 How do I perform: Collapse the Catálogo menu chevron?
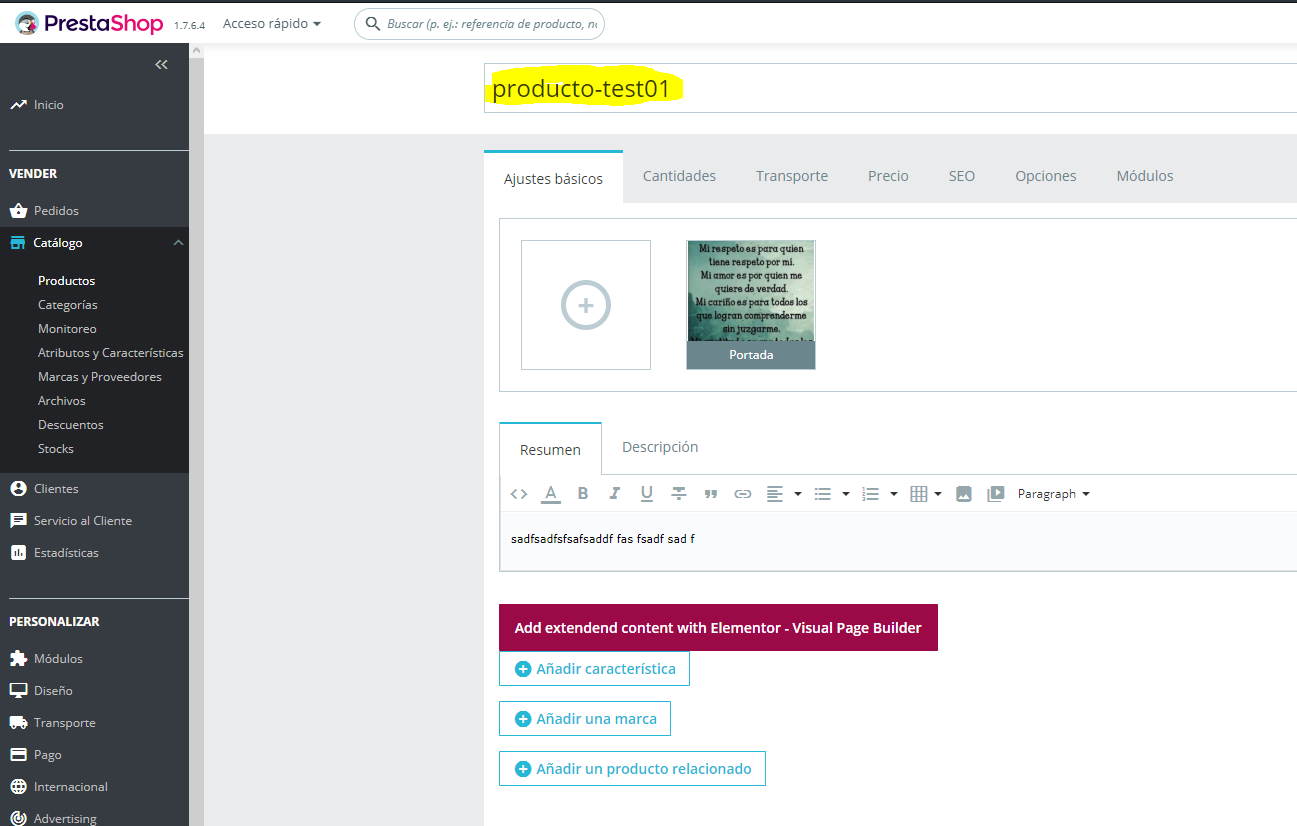pos(178,243)
